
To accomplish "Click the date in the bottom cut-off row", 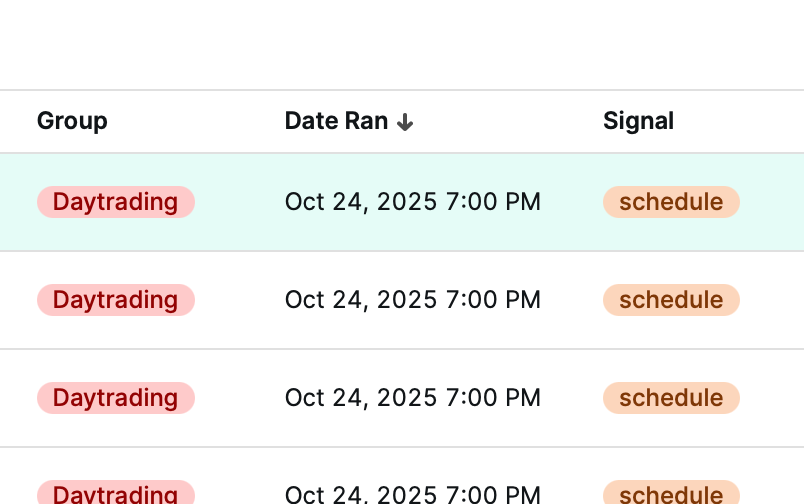I will pos(412,494).
